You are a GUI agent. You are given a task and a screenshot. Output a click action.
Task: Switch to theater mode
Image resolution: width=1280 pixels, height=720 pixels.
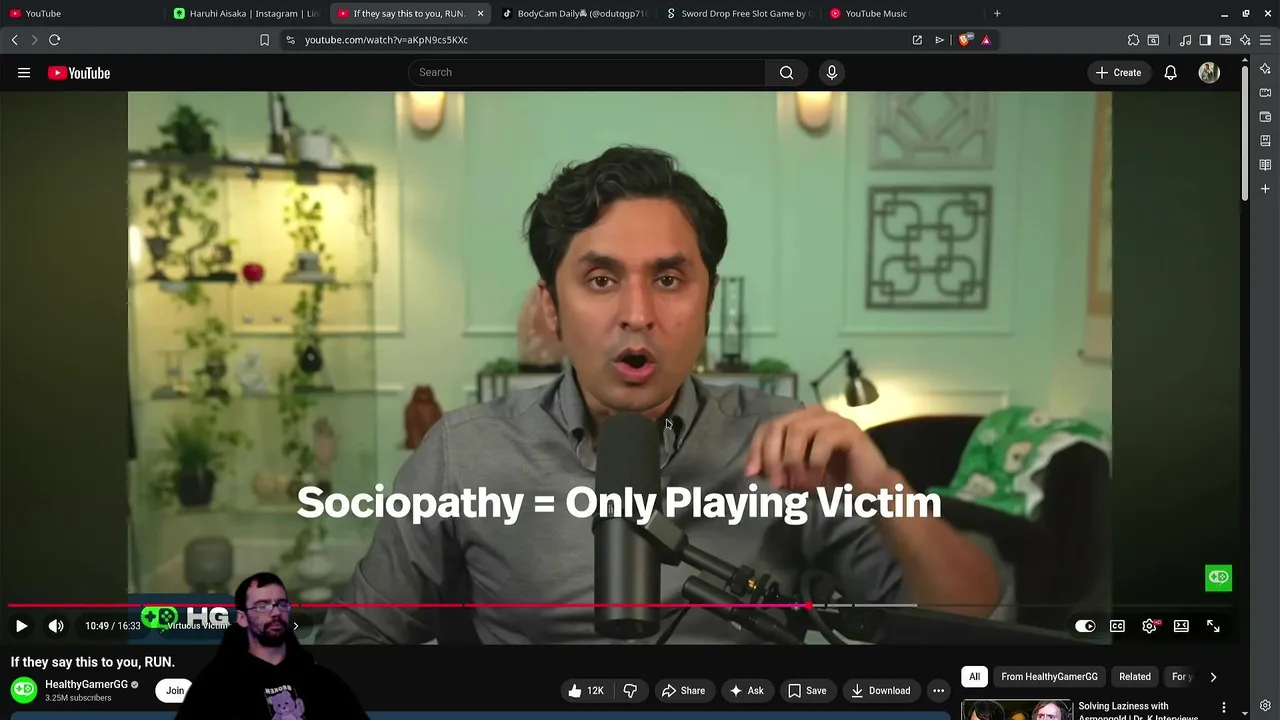1181,626
